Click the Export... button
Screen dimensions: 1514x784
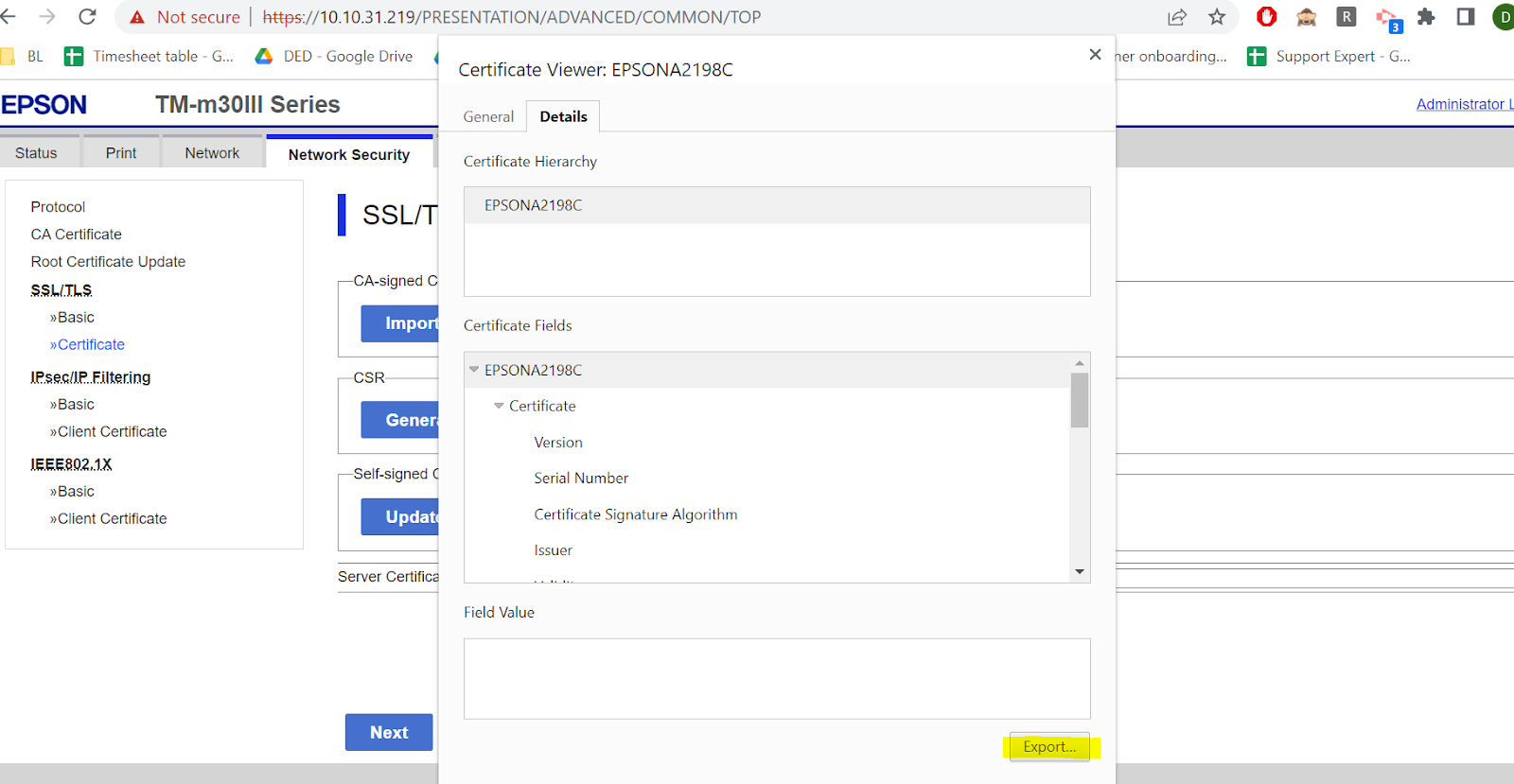(1049, 746)
